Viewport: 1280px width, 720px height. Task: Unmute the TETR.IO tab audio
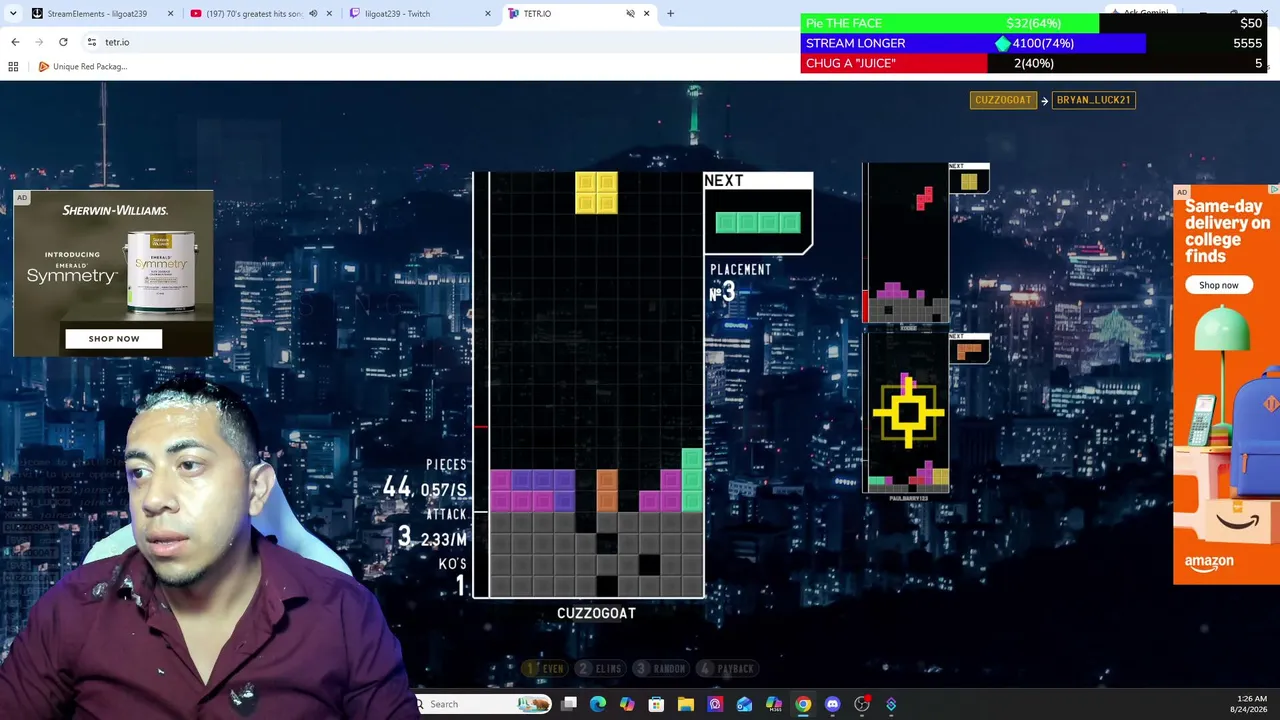(630, 13)
